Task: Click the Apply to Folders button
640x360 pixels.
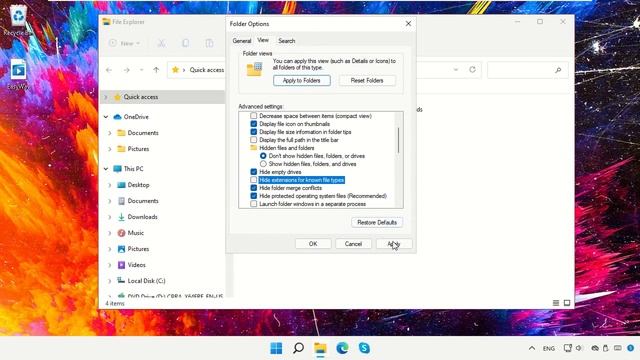Action: click(302, 80)
